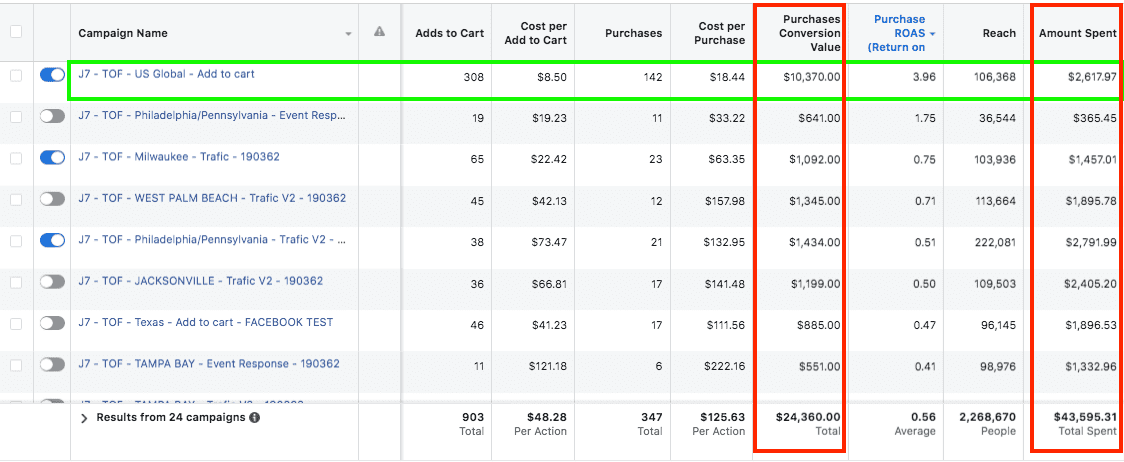
Task: Expand the Results from 24 campaigns row
Action: (84, 418)
